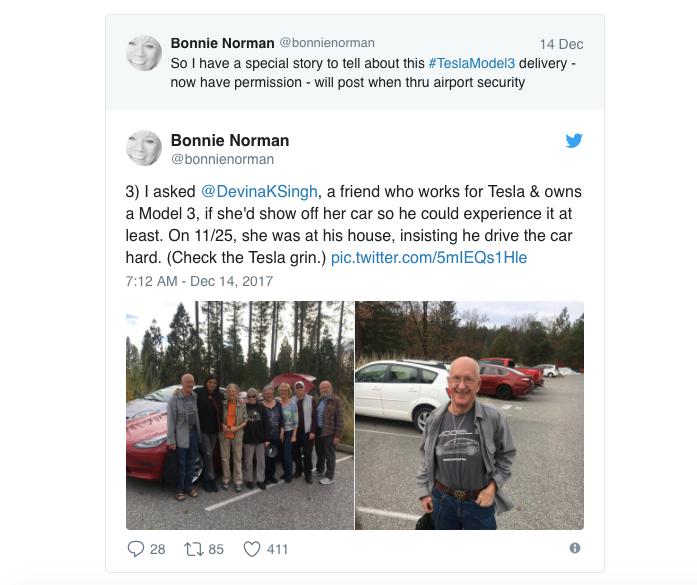This screenshot has height=585, width=697.
Task: Click the 7:12 AM - Dec 14, 2017 timestamp
Action: (199, 282)
